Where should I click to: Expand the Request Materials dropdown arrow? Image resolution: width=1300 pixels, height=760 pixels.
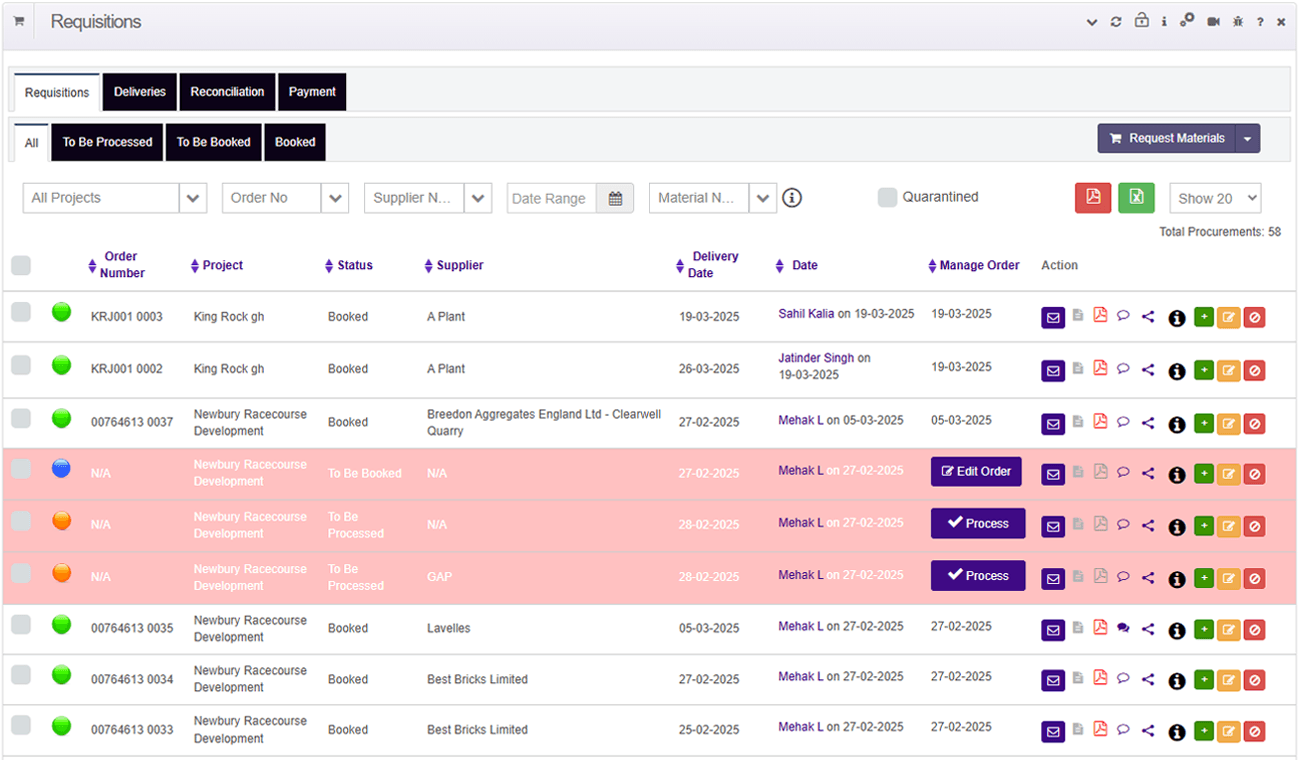[1249, 138]
